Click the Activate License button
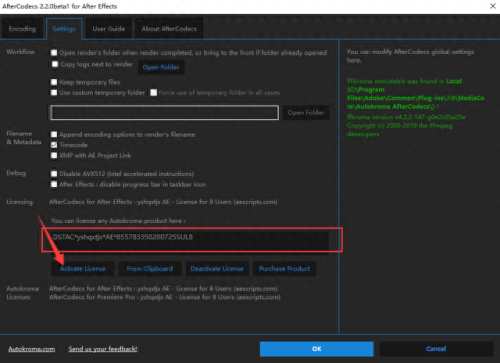 tap(83, 269)
